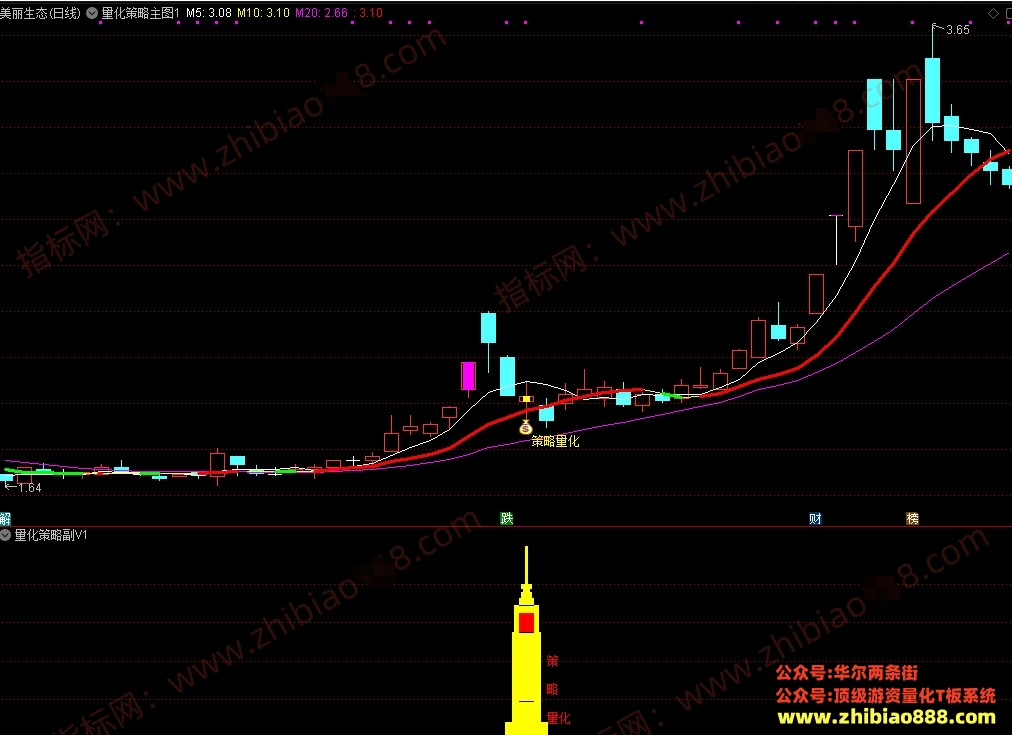Select the magenta candlestick
This screenshot has width=1012, height=735.
tap(469, 376)
